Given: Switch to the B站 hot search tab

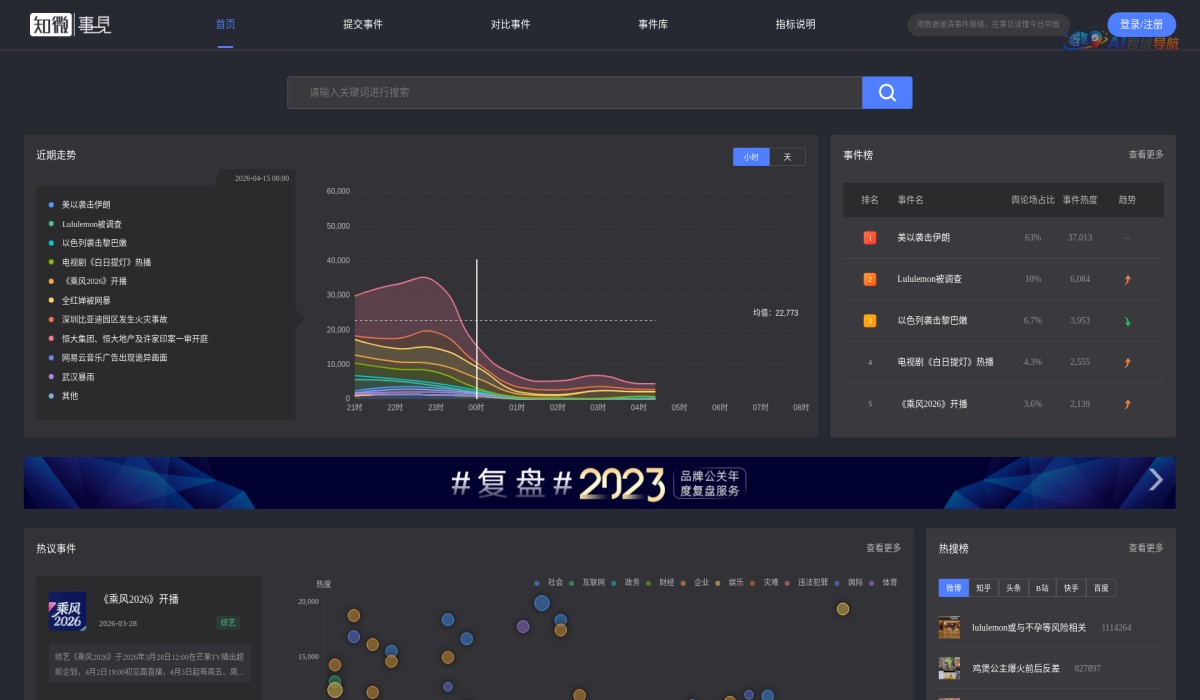Looking at the screenshot, I should [1040, 588].
